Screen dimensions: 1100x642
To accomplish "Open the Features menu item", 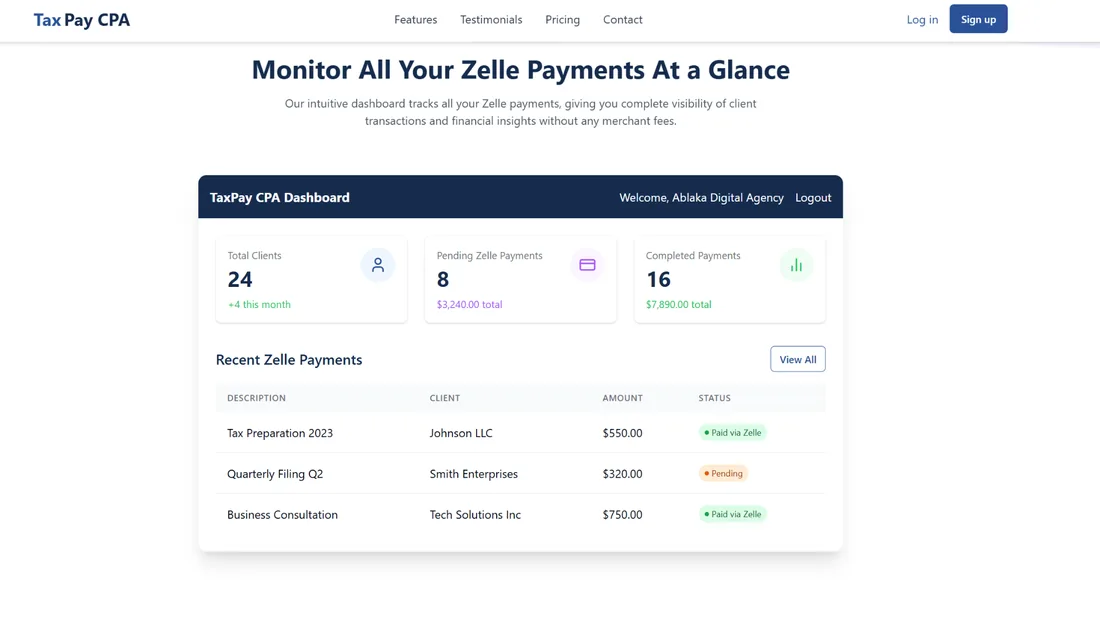I will [415, 20].
